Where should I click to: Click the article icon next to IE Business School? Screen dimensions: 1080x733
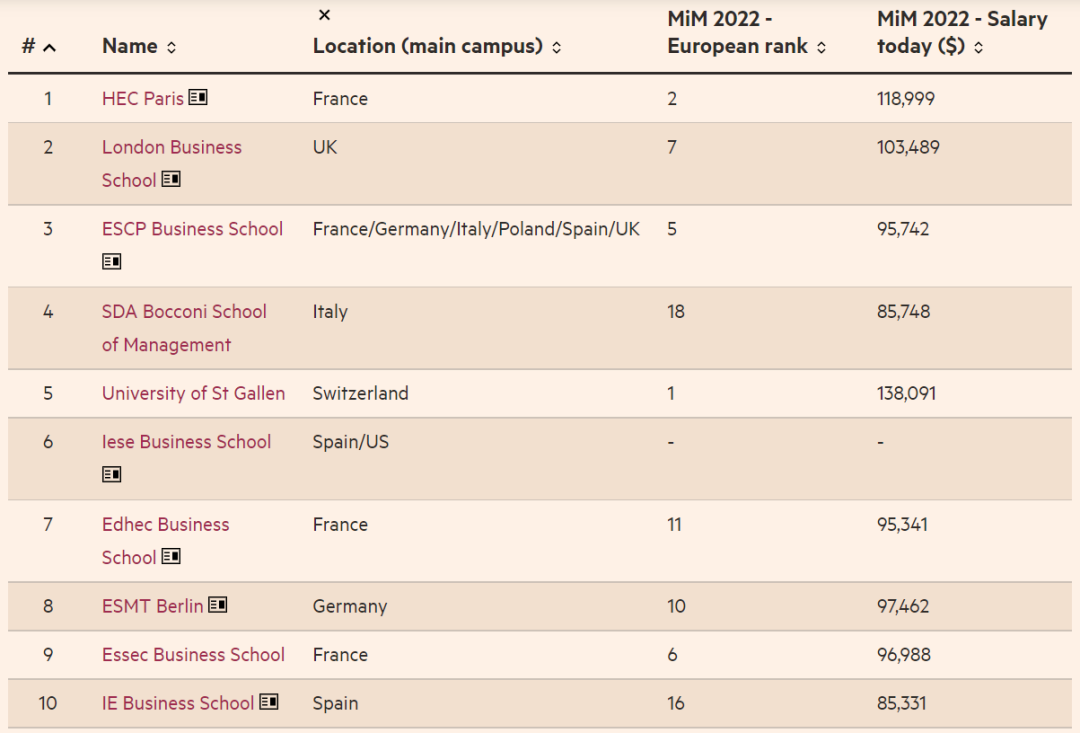coord(267,703)
